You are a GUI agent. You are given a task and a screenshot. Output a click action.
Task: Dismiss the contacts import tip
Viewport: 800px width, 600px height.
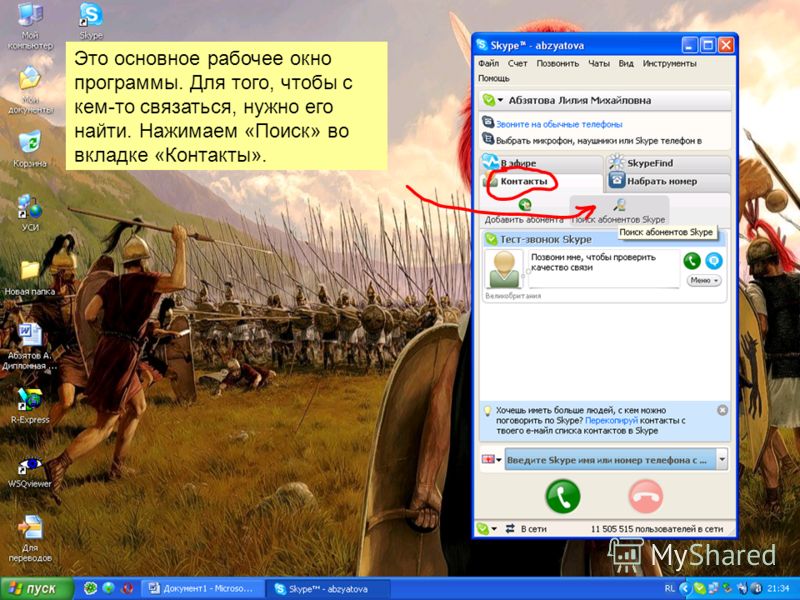coord(722,410)
